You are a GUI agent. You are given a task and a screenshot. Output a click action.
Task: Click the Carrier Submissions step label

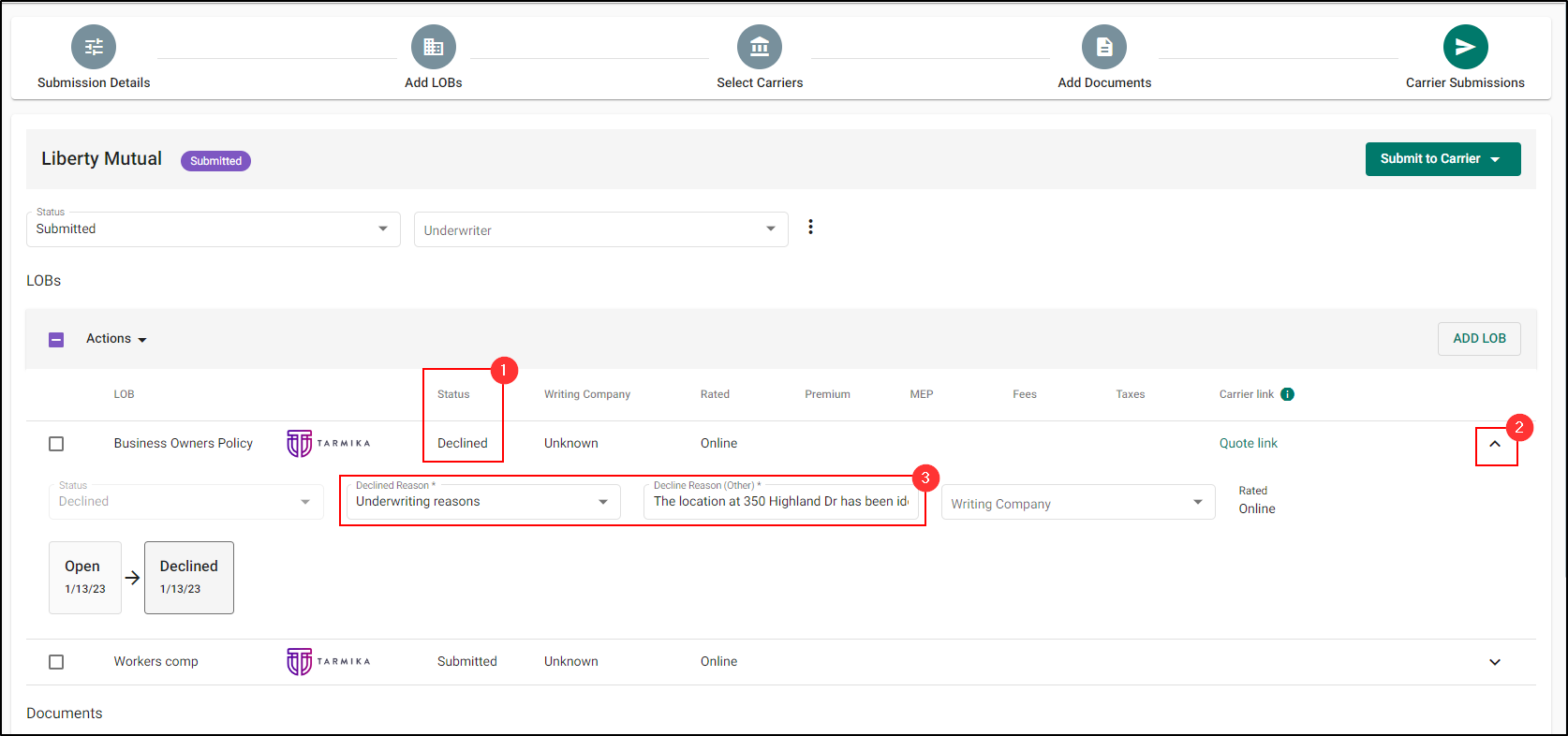1465,82
